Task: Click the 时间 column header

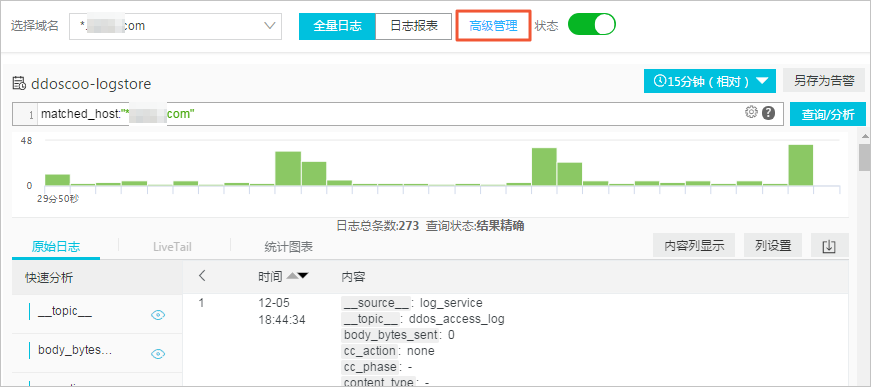Action: tap(270, 276)
